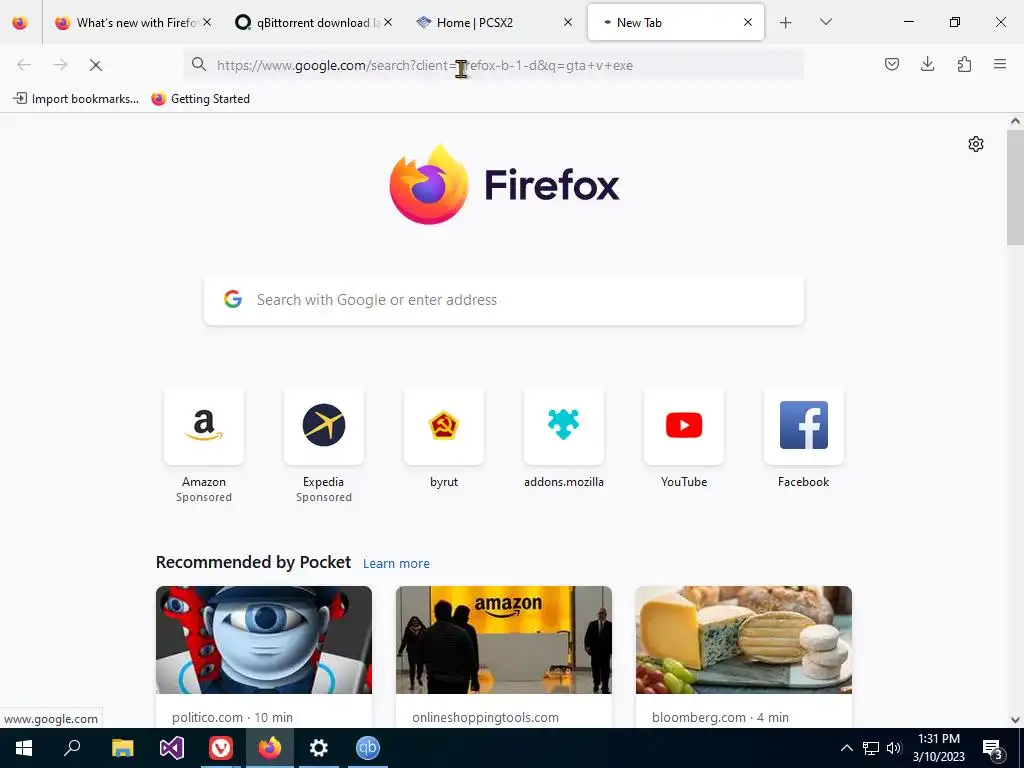Click the Firefox logo on new tab page
This screenshot has width=1024, height=768.
(504, 185)
